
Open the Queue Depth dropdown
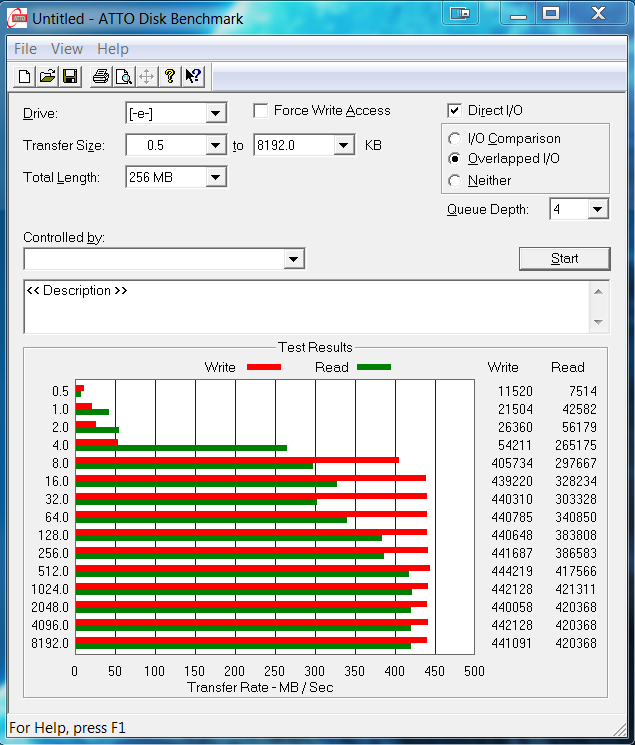pyautogui.click(x=597, y=209)
